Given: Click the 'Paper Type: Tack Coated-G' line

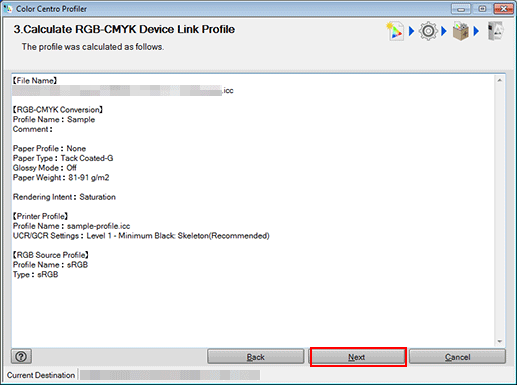Looking at the screenshot, I should click(63, 158).
